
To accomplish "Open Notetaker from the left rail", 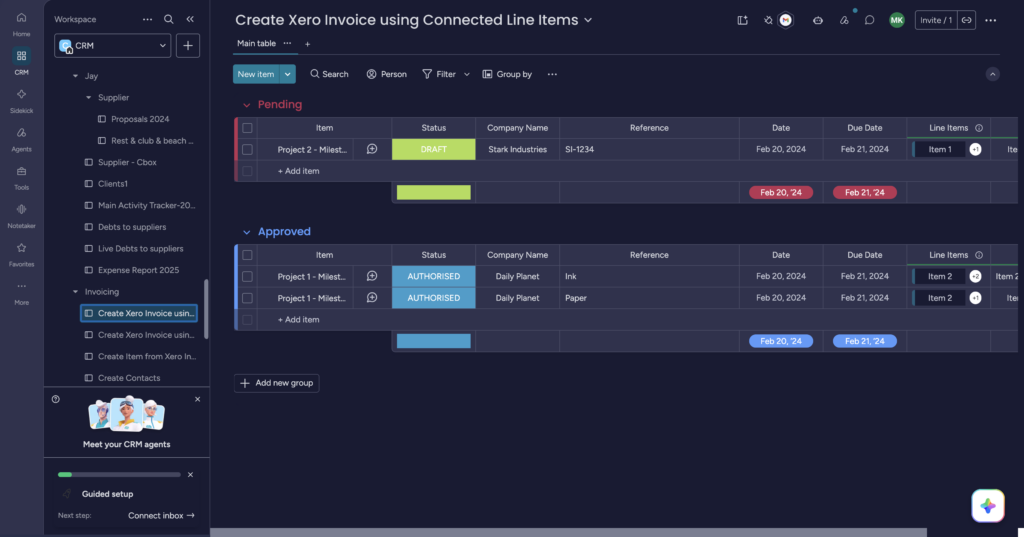I will pyautogui.click(x=22, y=216).
